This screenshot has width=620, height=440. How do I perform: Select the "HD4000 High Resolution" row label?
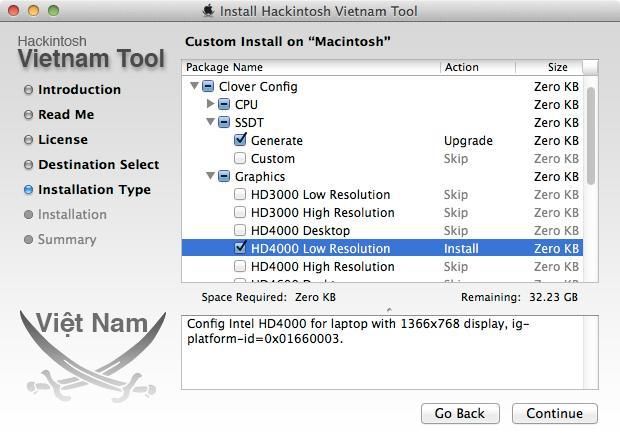(x=323, y=266)
